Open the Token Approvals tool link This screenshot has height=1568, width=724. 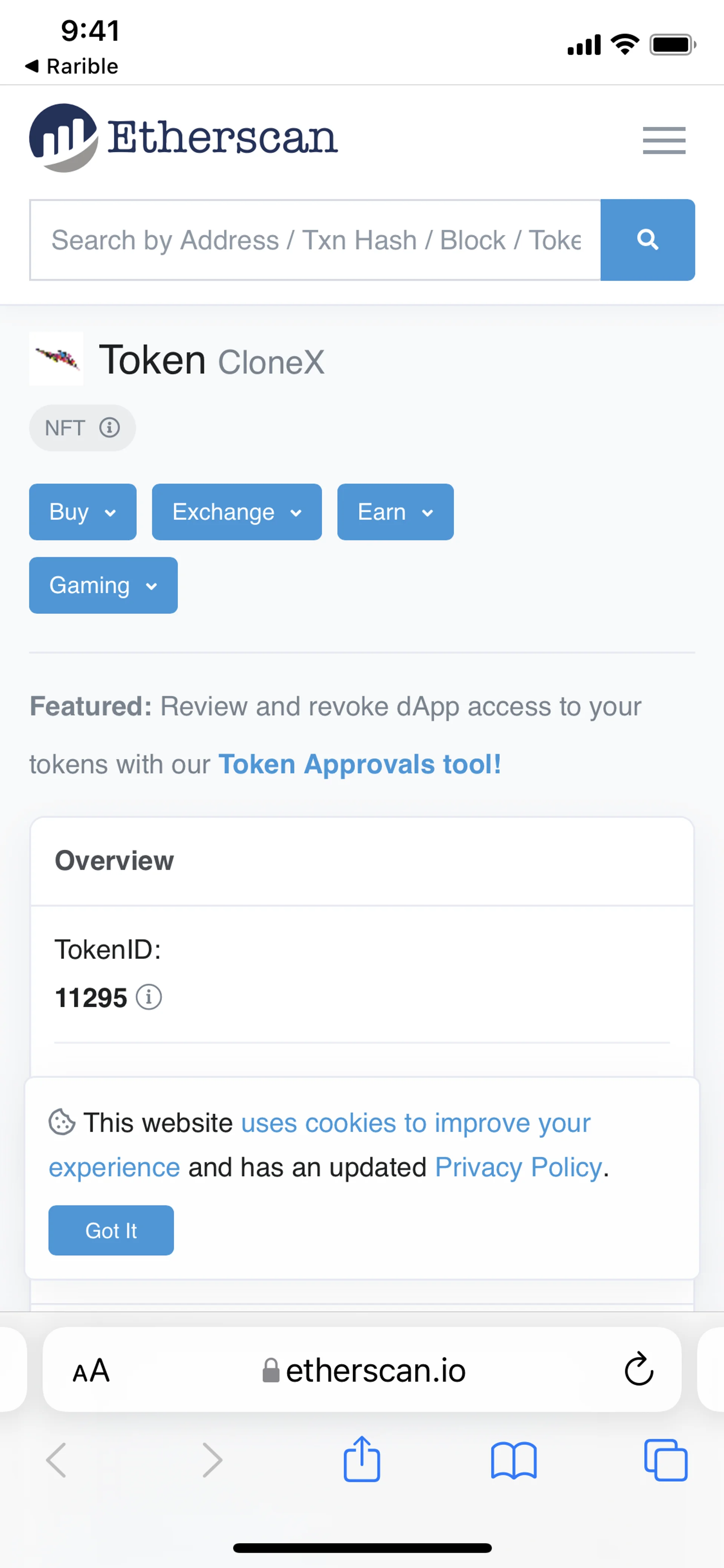pyautogui.click(x=360, y=764)
